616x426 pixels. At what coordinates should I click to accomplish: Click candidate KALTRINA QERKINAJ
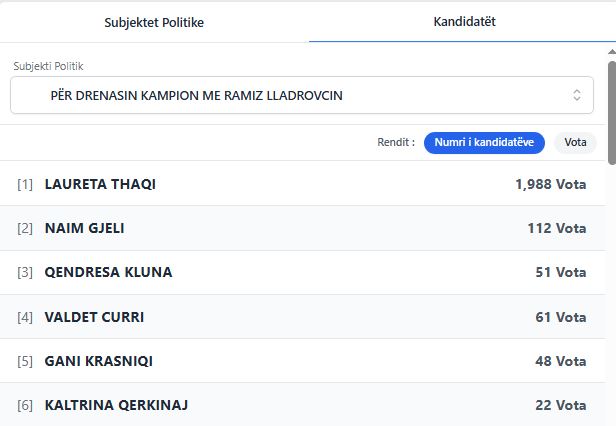click(116, 405)
